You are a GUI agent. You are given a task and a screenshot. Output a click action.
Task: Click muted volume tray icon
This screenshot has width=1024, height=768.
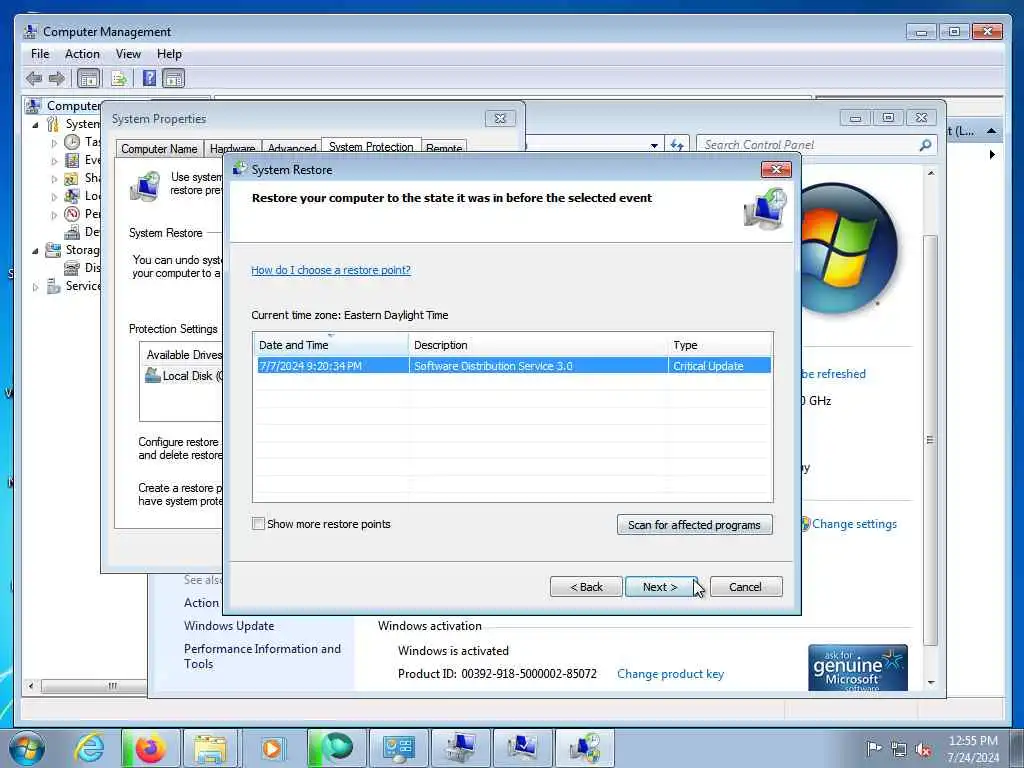[x=923, y=750]
